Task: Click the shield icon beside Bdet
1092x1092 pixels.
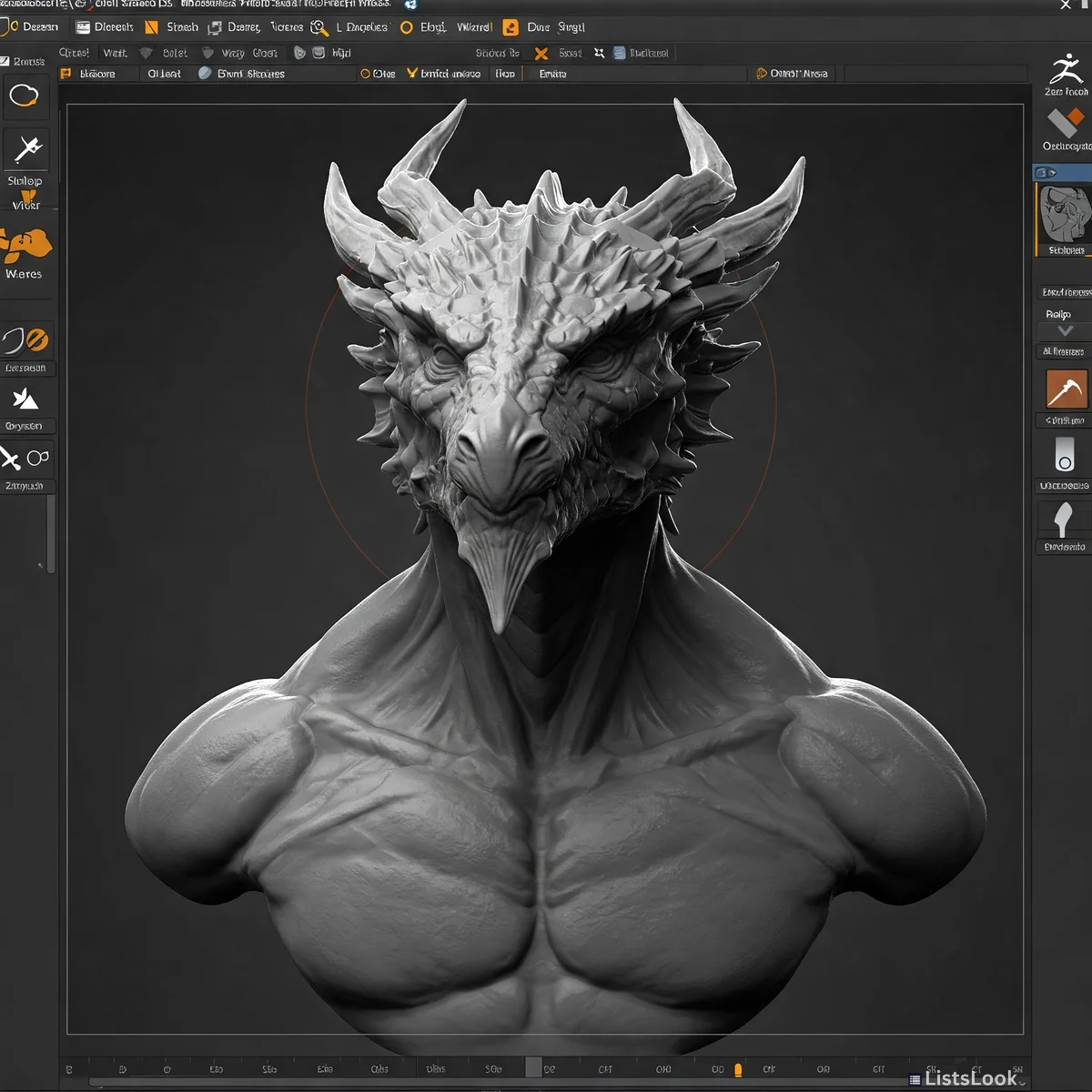Action: click(146, 53)
